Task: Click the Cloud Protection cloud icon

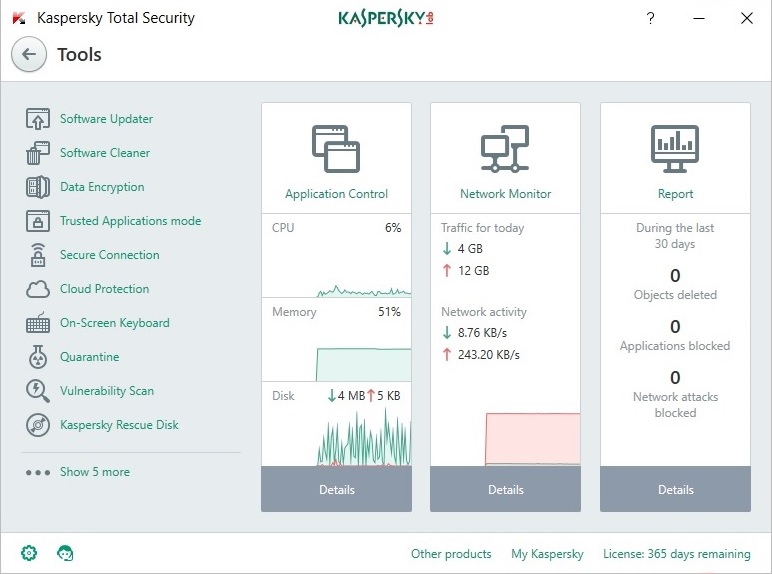Action: (x=38, y=289)
